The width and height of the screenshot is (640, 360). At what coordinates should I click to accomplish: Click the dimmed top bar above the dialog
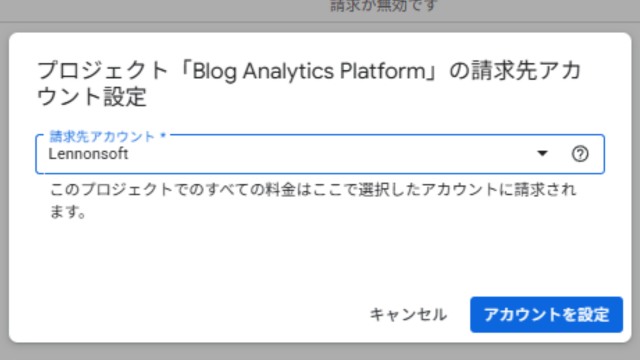(x=163, y=10)
